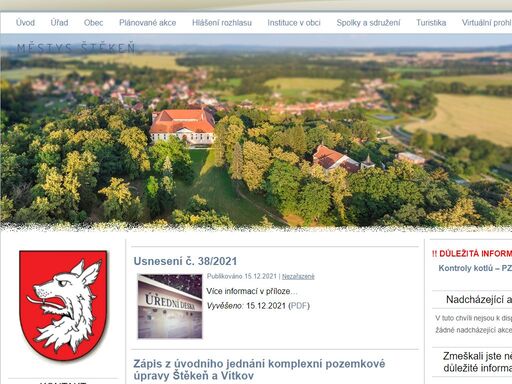
Task: Click the Nadcházející akce heading
Action: [x=479, y=300]
